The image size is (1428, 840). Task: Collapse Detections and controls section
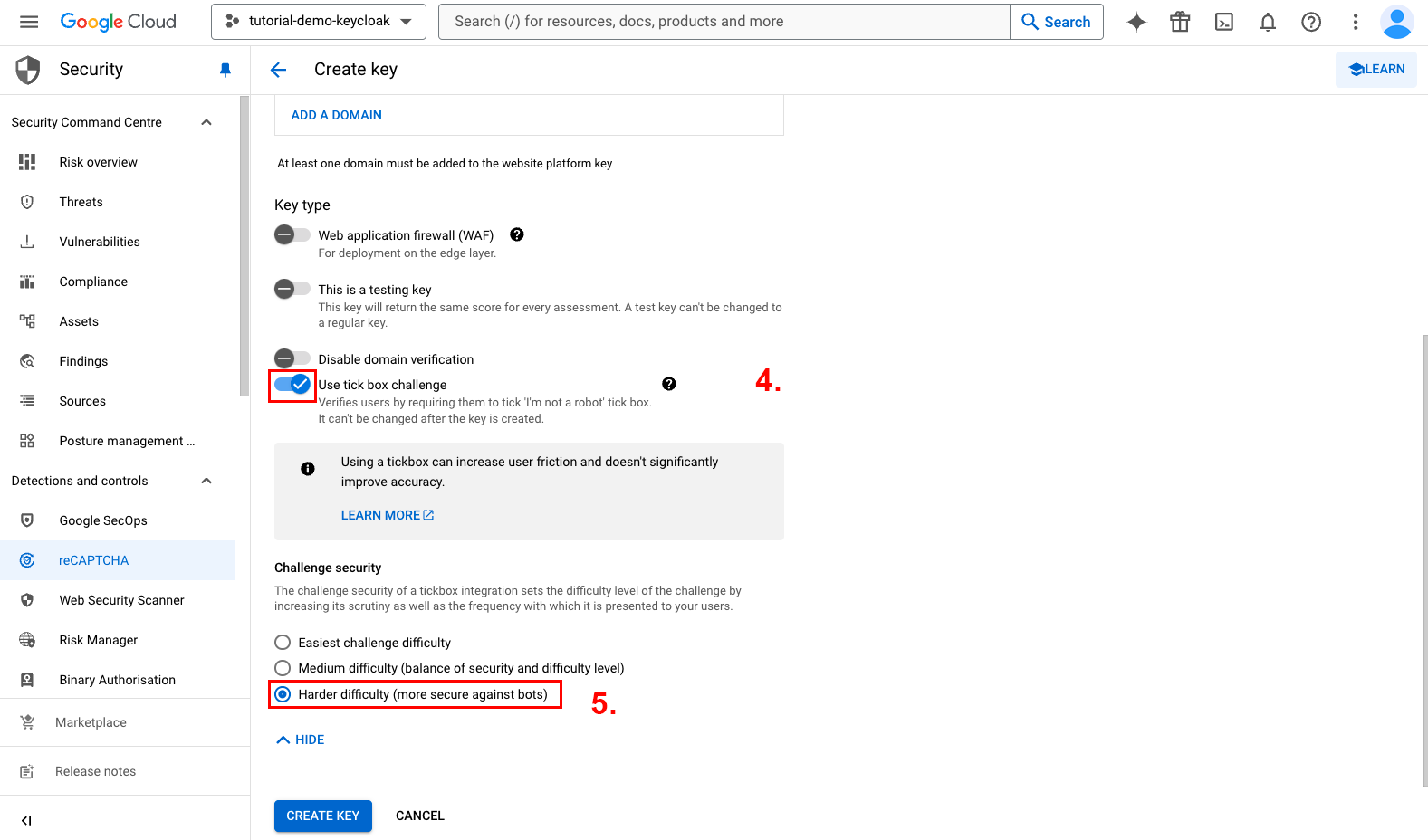[206, 481]
